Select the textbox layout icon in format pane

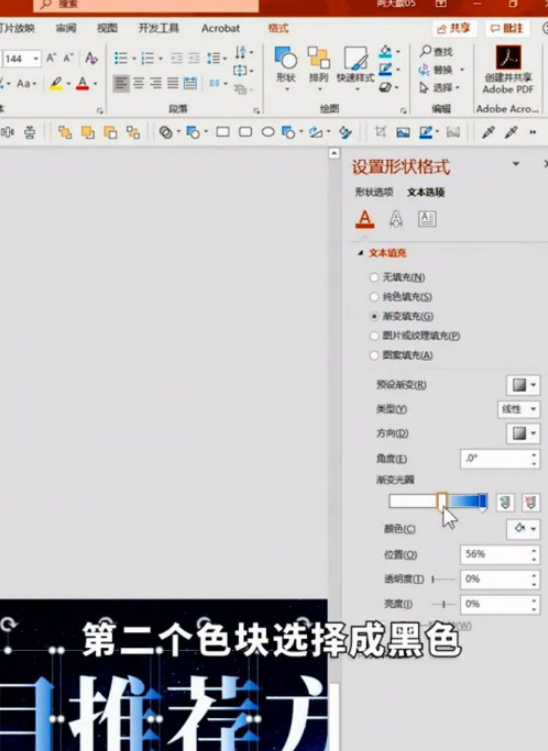click(427, 219)
